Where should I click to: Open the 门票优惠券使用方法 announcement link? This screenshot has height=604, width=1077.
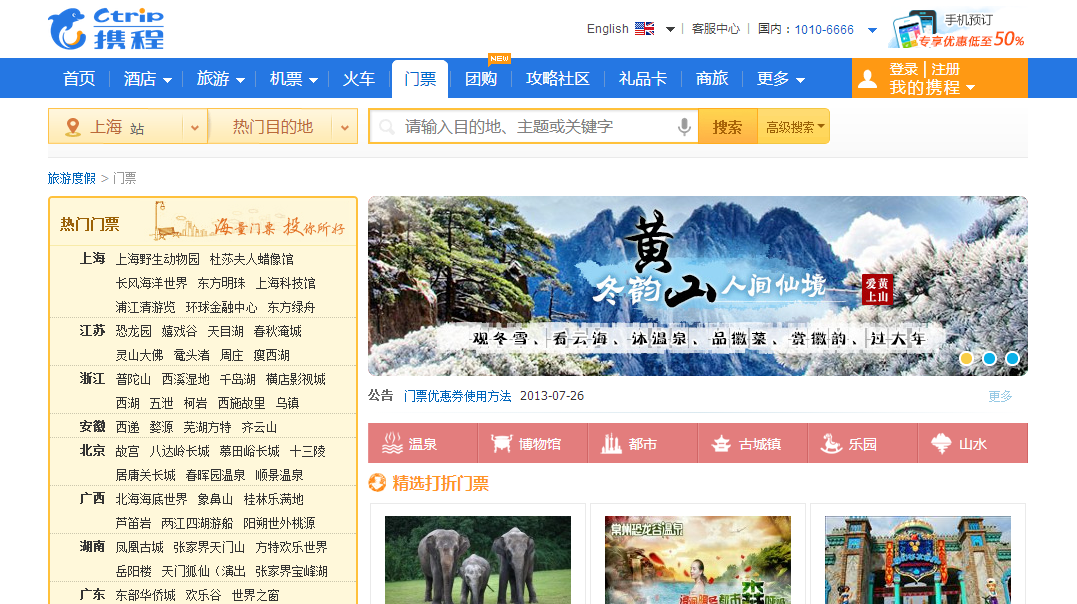pos(457,396)
